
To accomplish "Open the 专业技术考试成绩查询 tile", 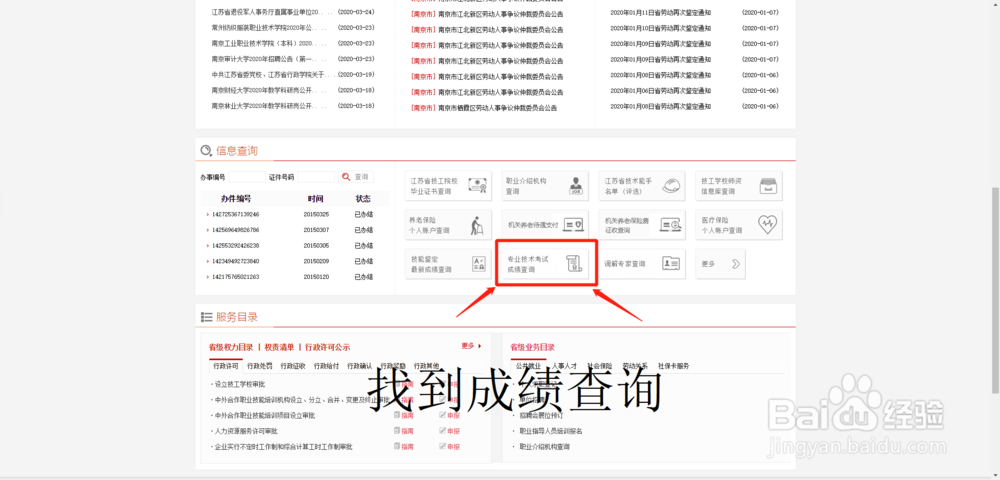I will pyautogui.click(x=546, y=263).
